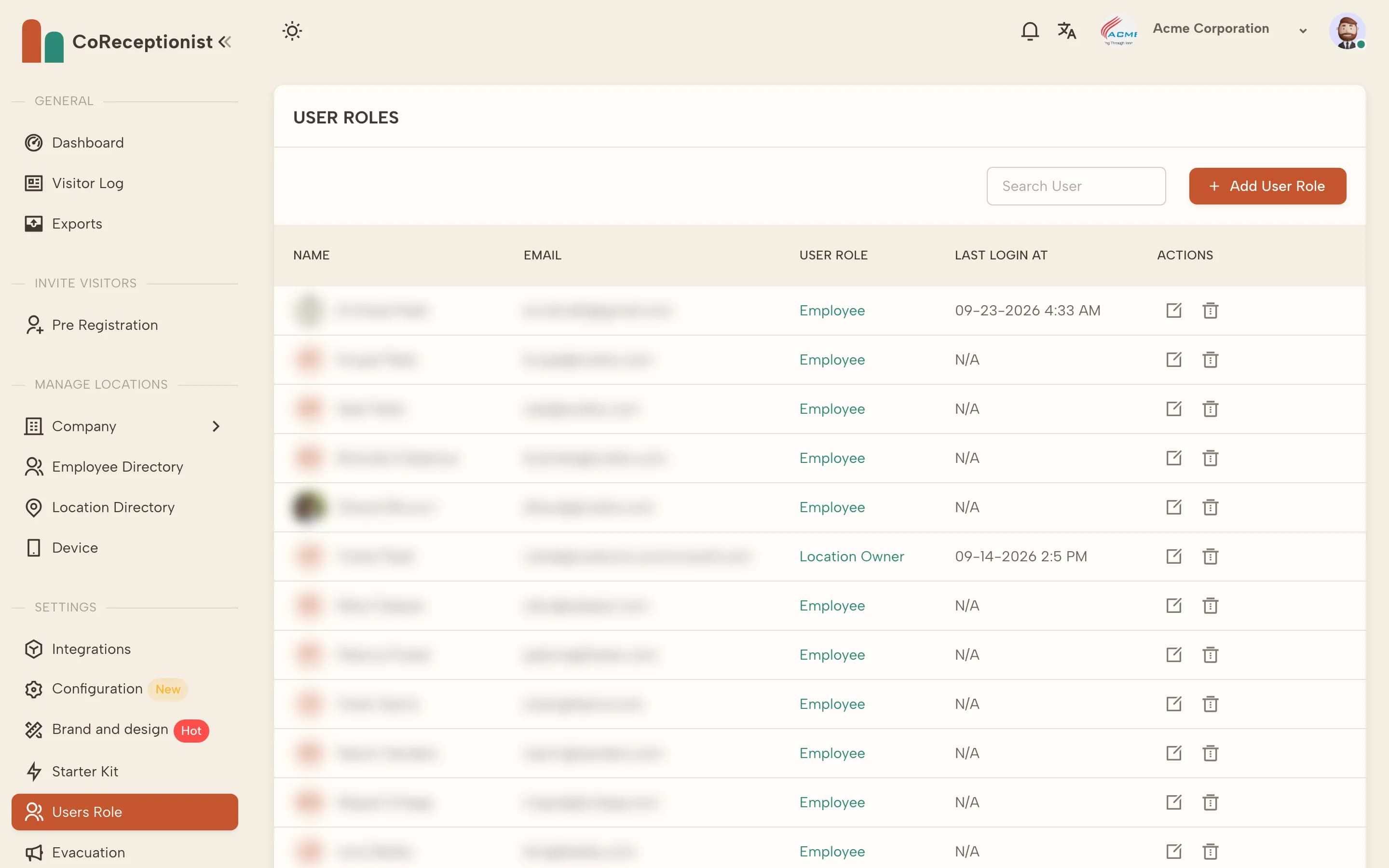Screen dimensions: 1389x868
Task: Select the Users Role menu item
Action: pyautogui.click(x=124, y=812)
